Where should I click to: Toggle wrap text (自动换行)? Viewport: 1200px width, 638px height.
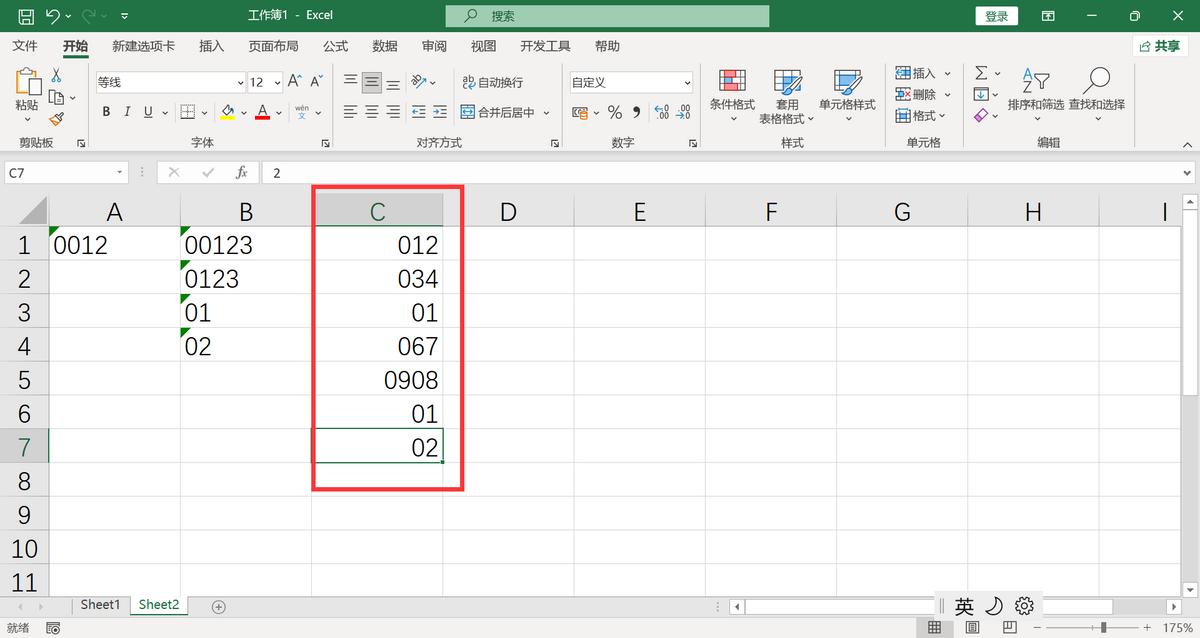point(492,82)
